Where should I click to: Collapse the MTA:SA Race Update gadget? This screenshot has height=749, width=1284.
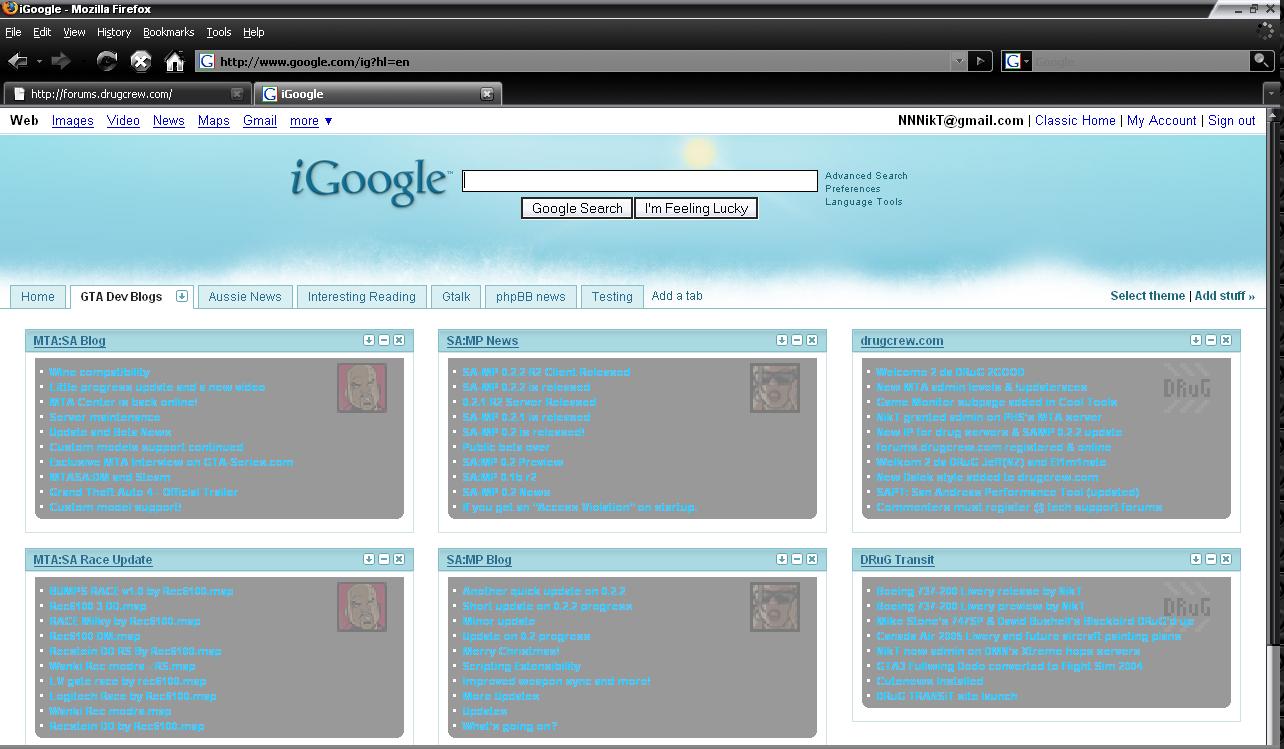(384, 559)
